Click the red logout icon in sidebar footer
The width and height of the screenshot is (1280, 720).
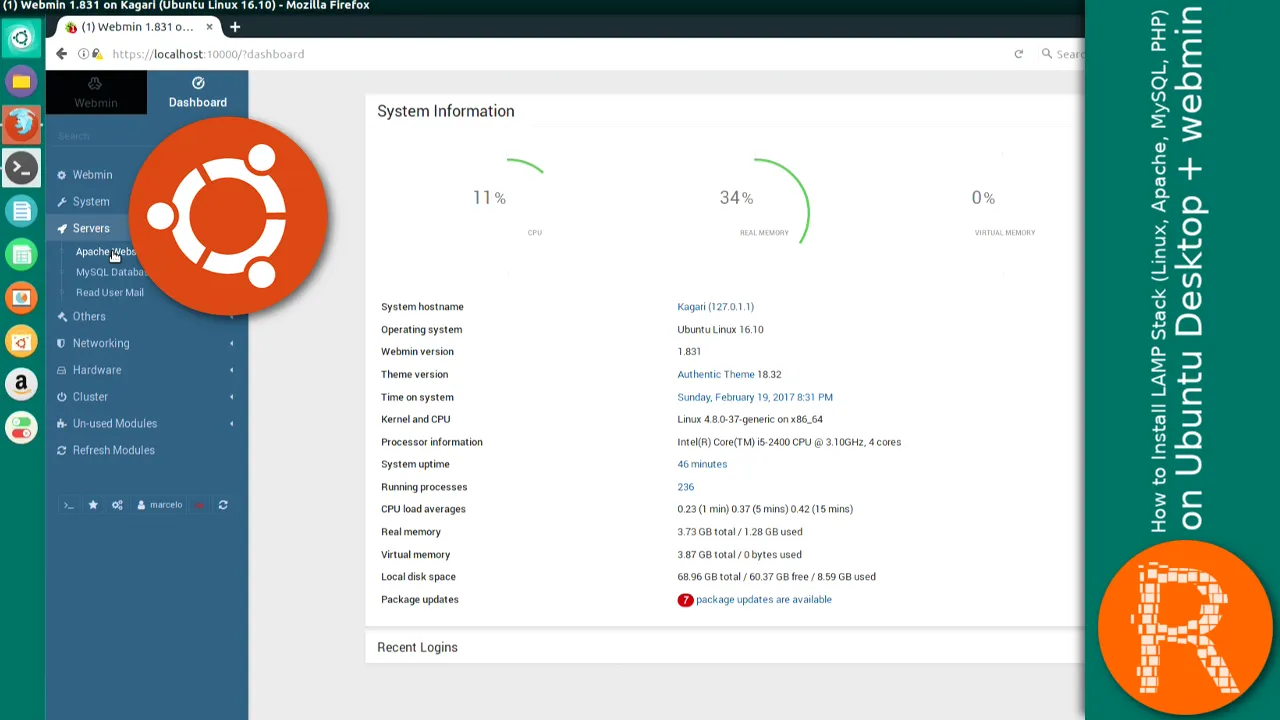click(x=199, y=505)
